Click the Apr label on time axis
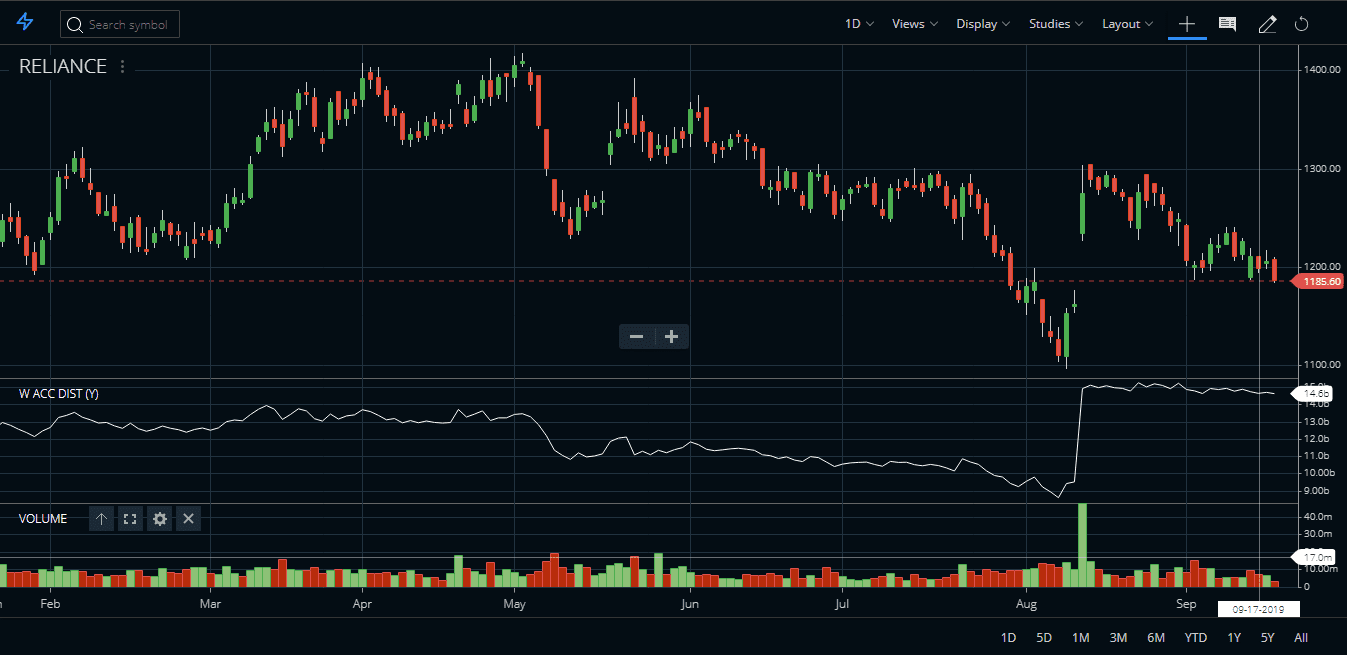Viewport: 1347px width, 655px height. [x=362, y=604]
